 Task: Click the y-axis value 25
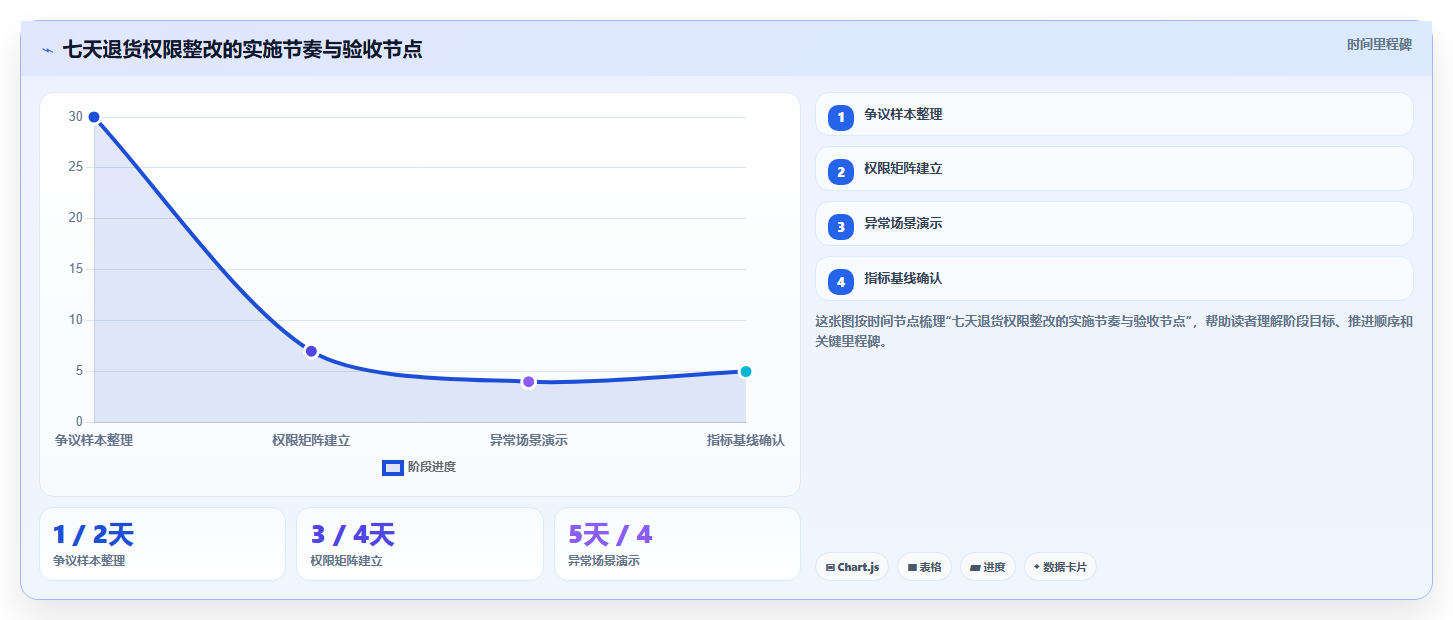coord(76,167)
